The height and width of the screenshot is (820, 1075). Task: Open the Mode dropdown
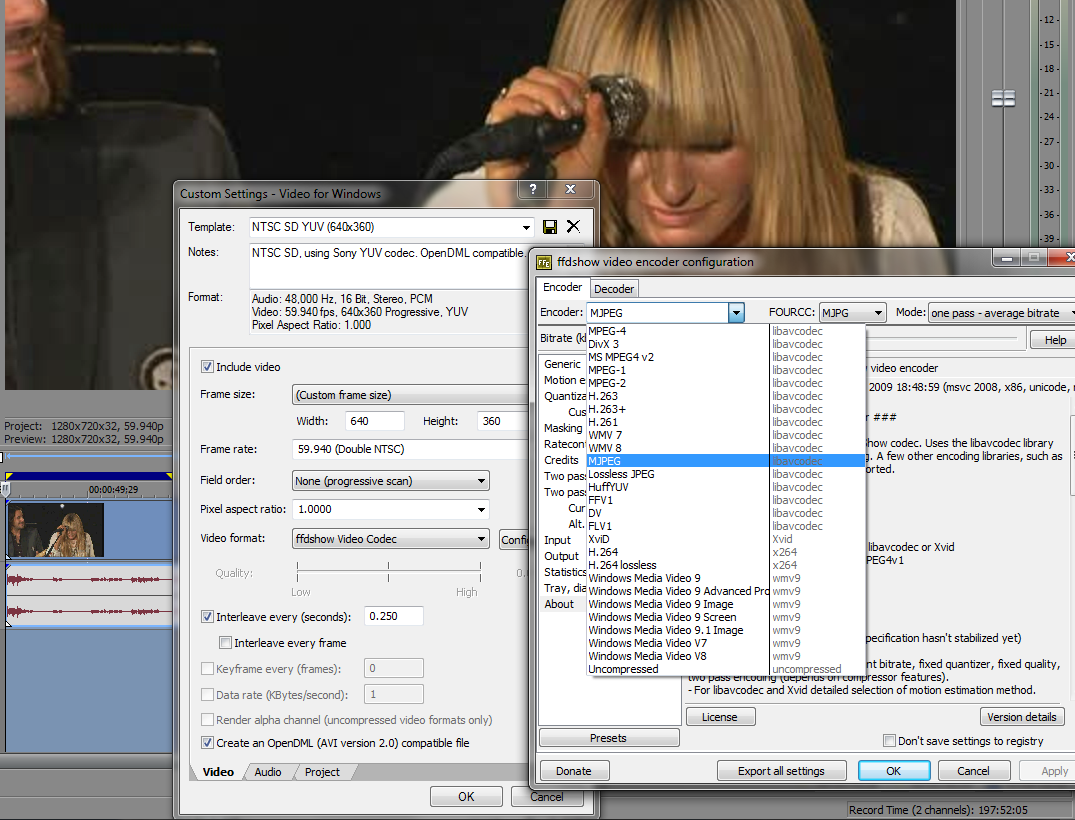1001,313
